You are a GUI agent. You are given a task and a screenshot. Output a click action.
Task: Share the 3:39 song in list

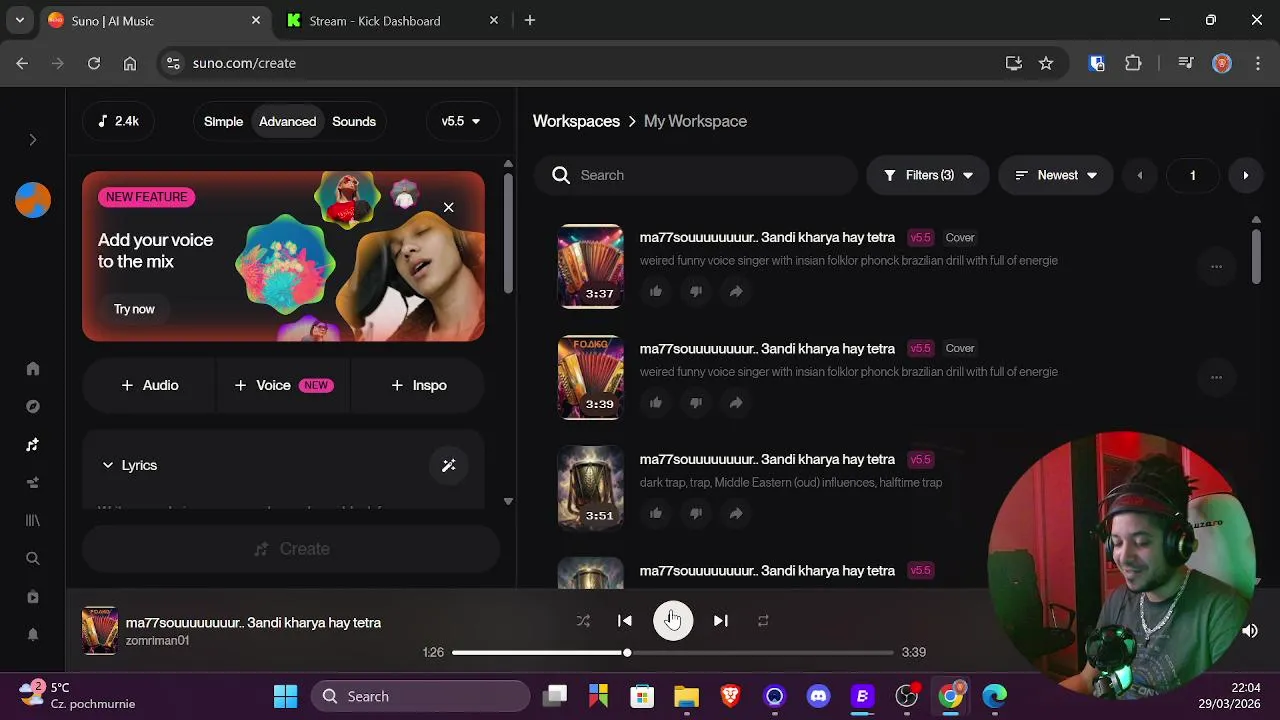coord(736,402)
